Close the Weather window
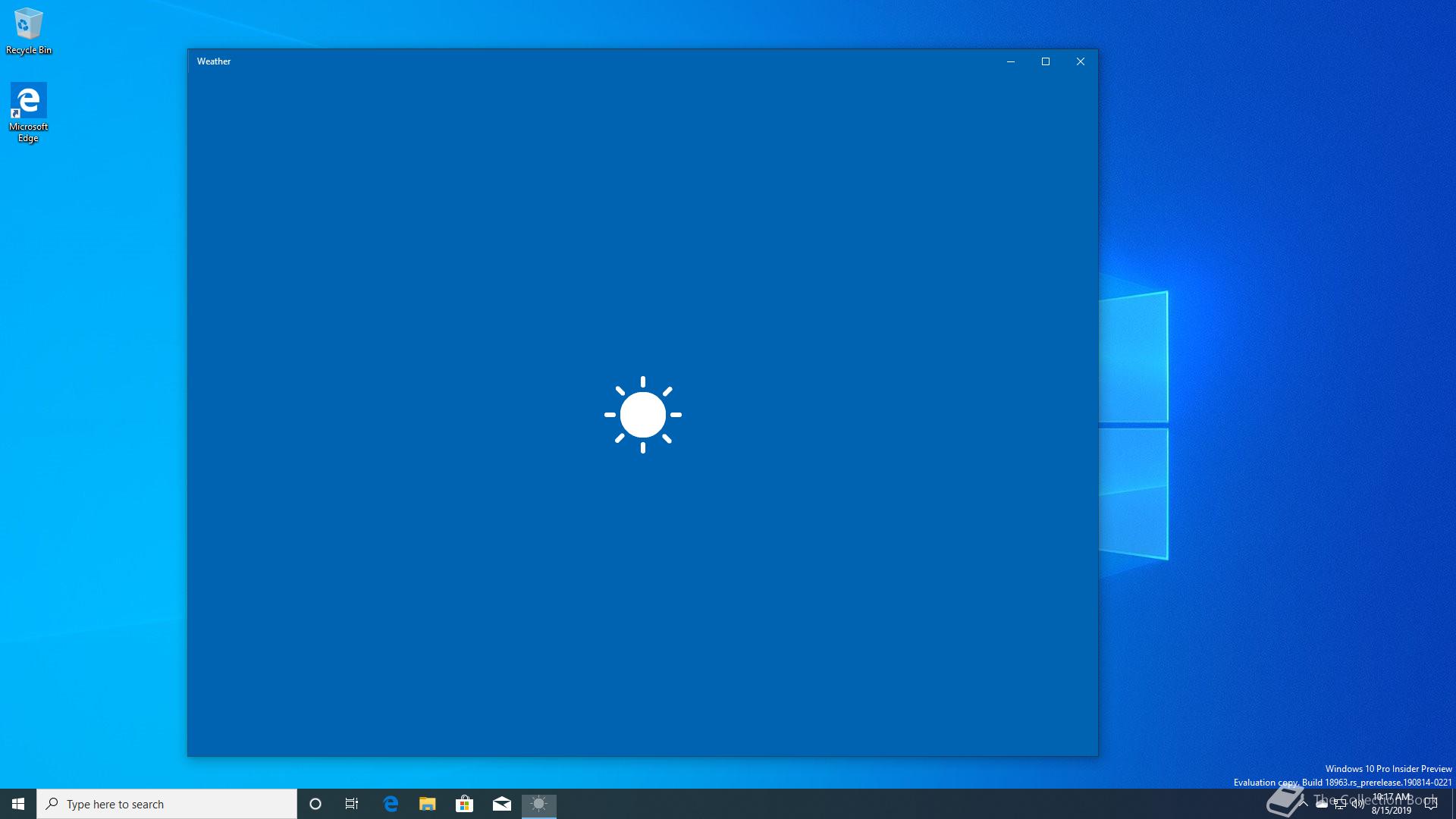1456x819 pixels. coord(1081,61)
